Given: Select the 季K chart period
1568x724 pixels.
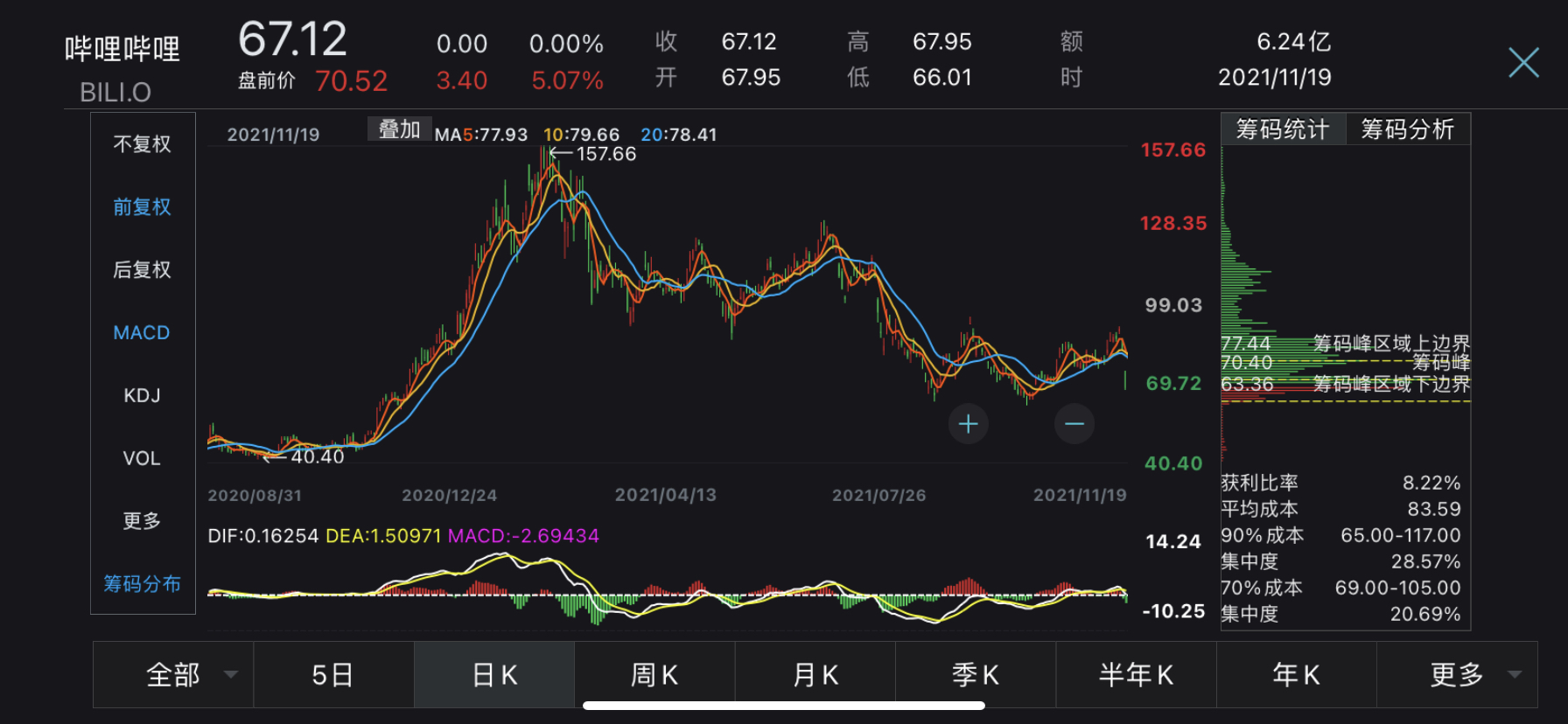Looking at the screenshot, I should (976, 675).
